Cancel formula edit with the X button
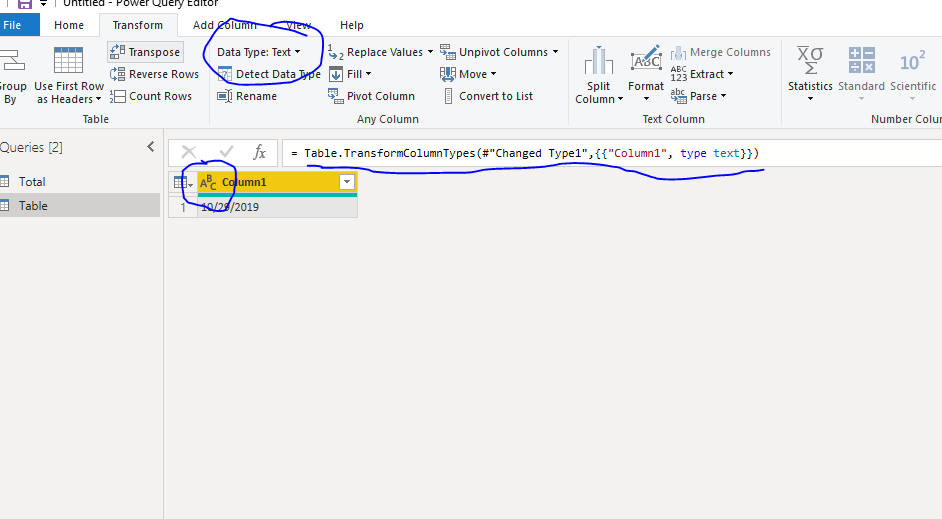The width and height of the screenshot is (942, 519). coord(189,153)
